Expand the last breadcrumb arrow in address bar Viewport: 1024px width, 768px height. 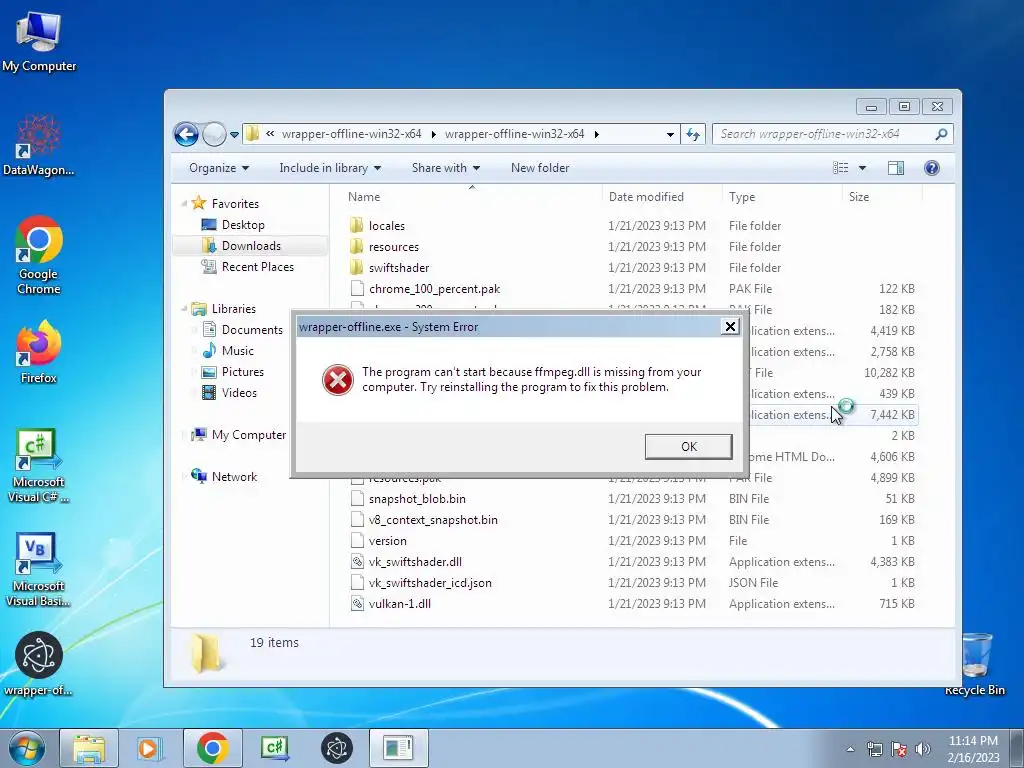click(x=596, y=135)
